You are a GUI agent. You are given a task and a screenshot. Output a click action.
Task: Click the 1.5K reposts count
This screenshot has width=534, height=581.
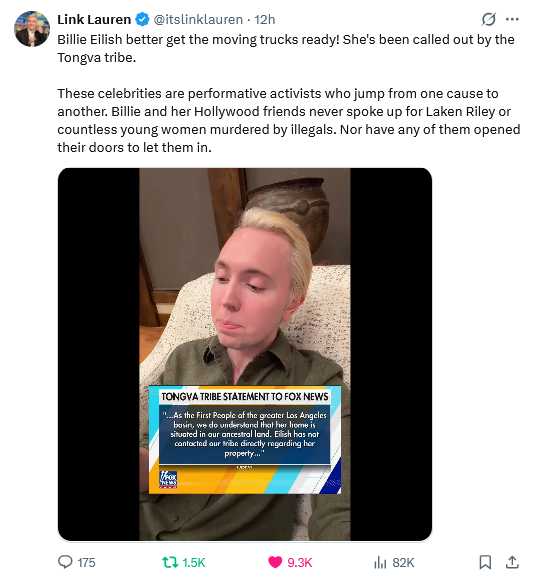[x=193, y=562]
